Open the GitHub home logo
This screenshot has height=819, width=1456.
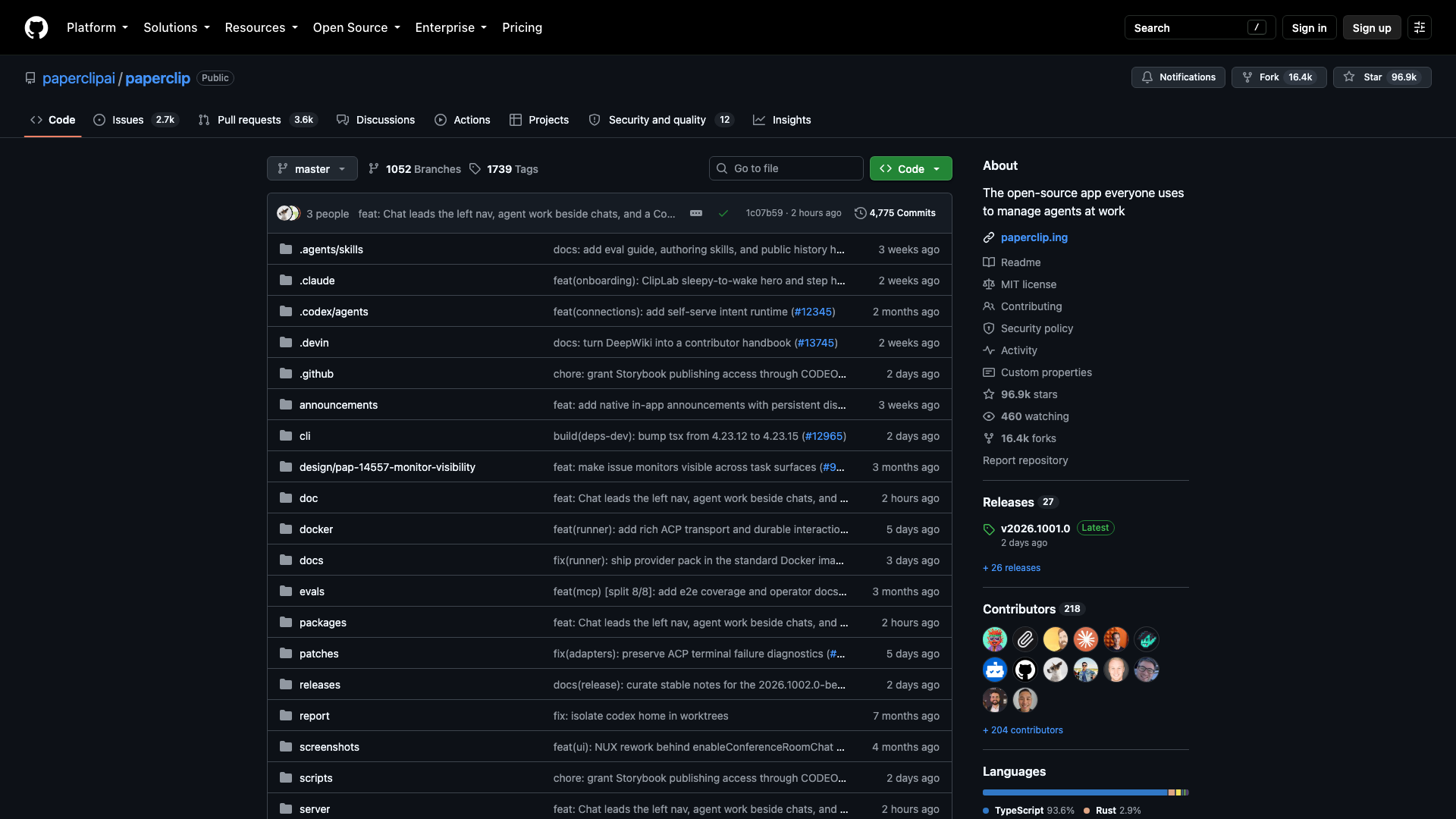pyautogui.click(x=36, y=27)
